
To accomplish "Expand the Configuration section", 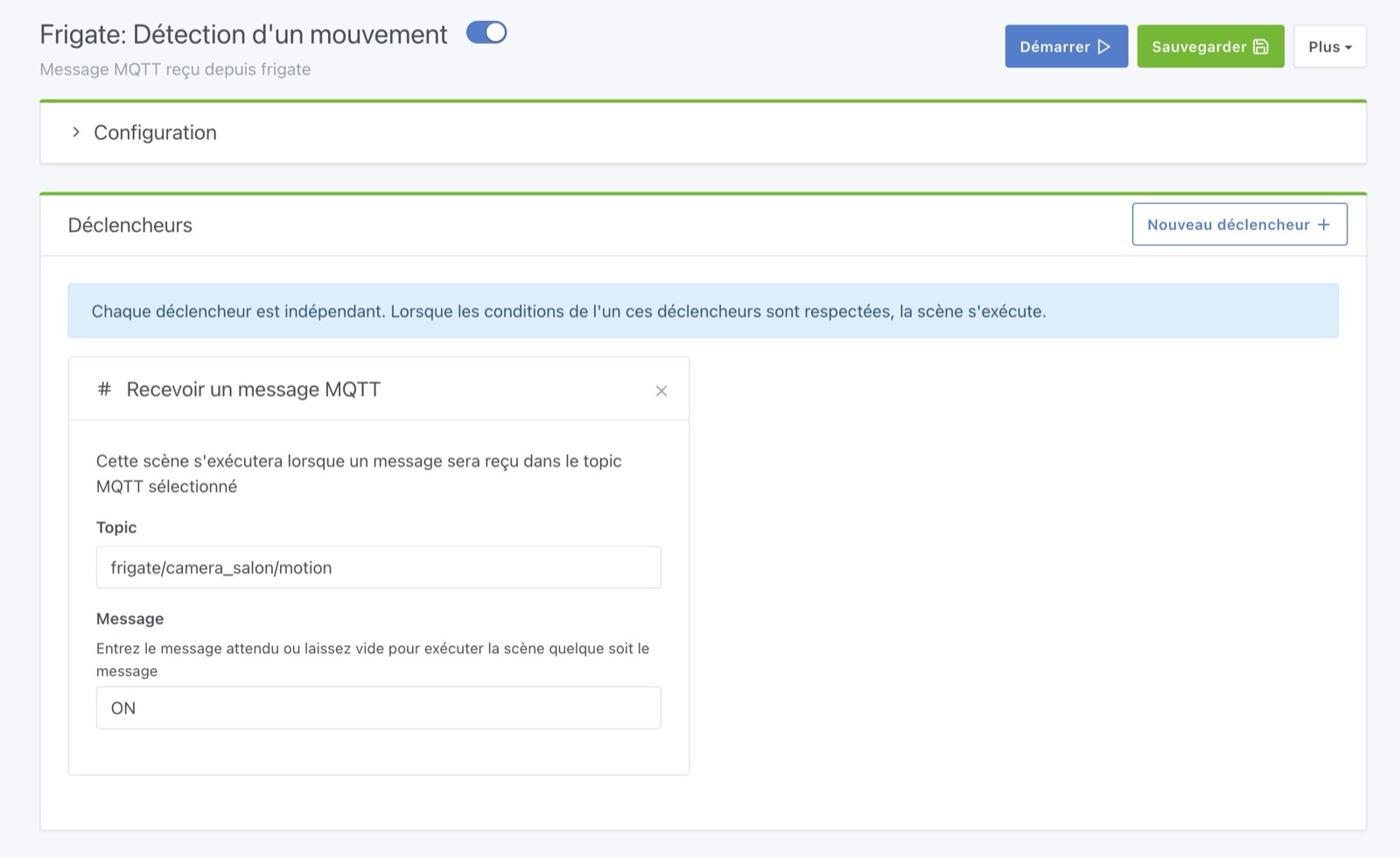I will [155, 132].
